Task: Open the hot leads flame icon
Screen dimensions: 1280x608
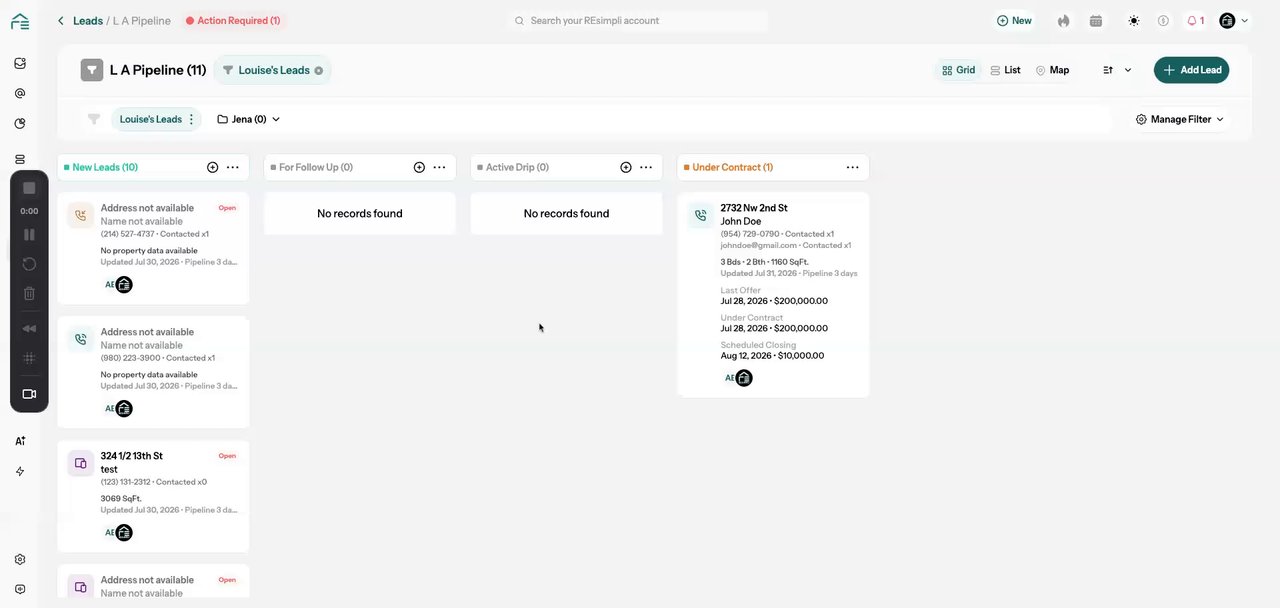Action: pyautogui.click(x=1063, y=20)
